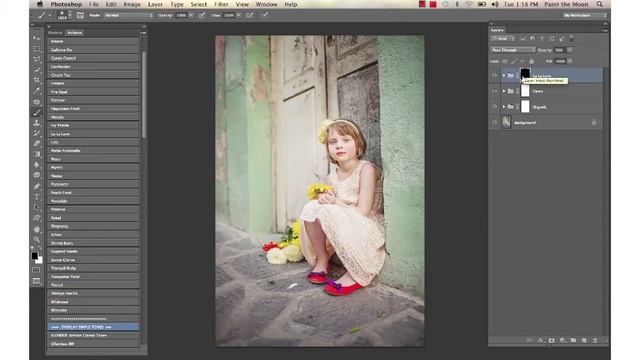Select the Hand tool
The height and width of the screenshot is (360, 640).
[37, 229]
